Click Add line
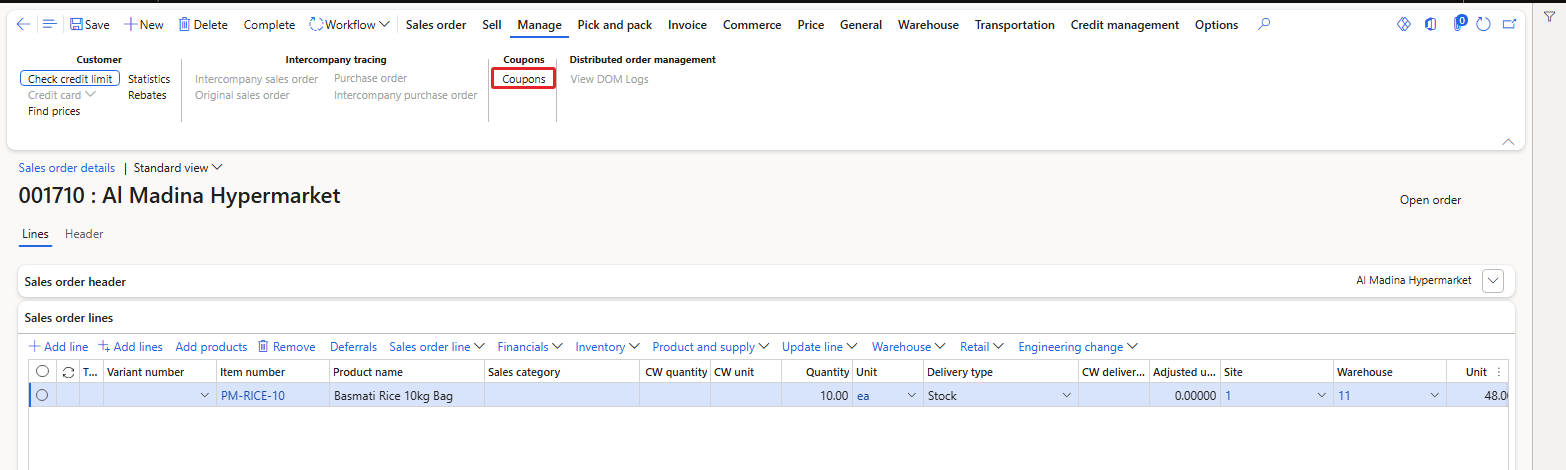The width and height of the screenshot is (1566, 470). 58,347
